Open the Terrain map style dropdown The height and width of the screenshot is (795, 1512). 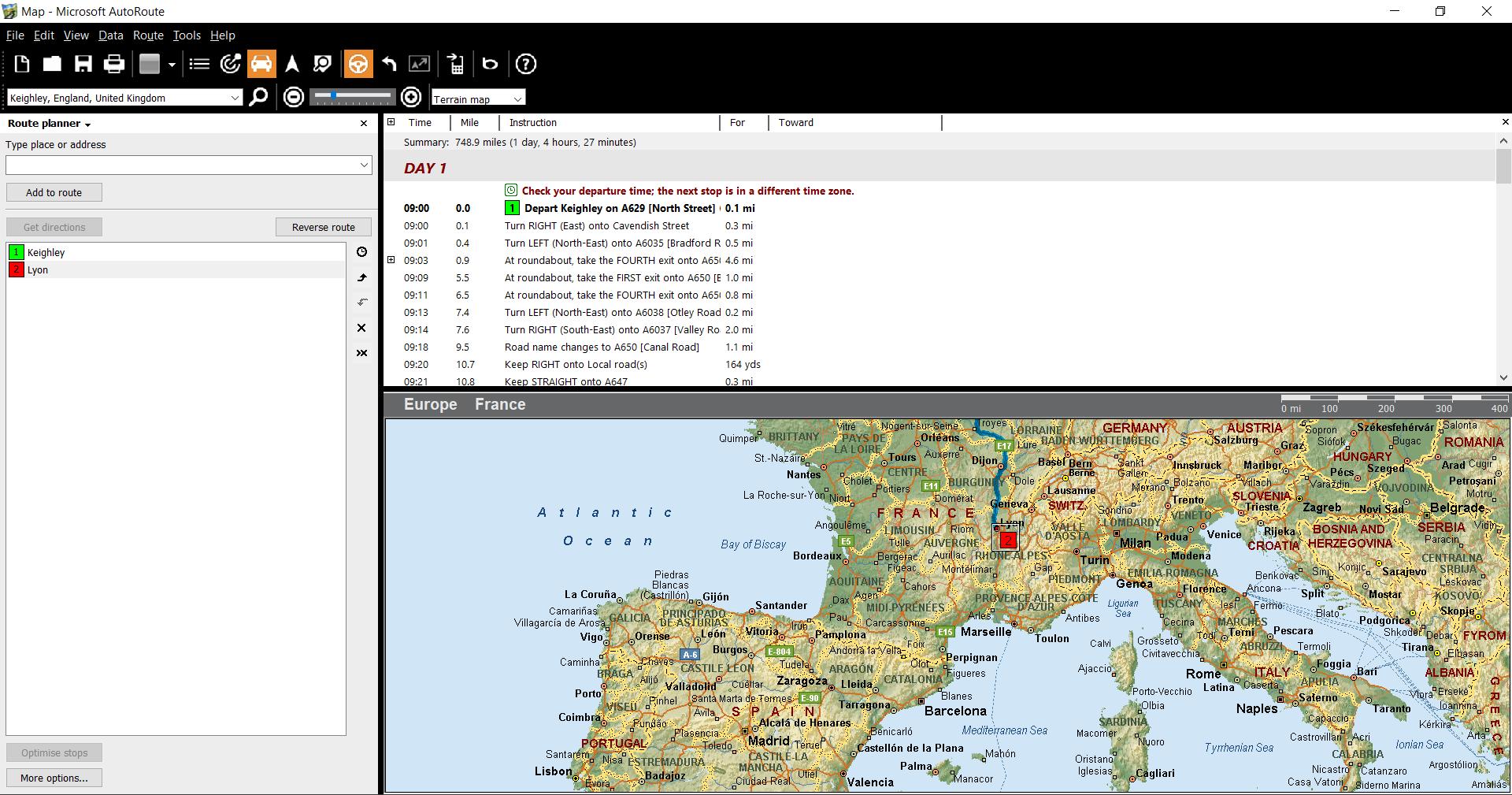(517, 98)
